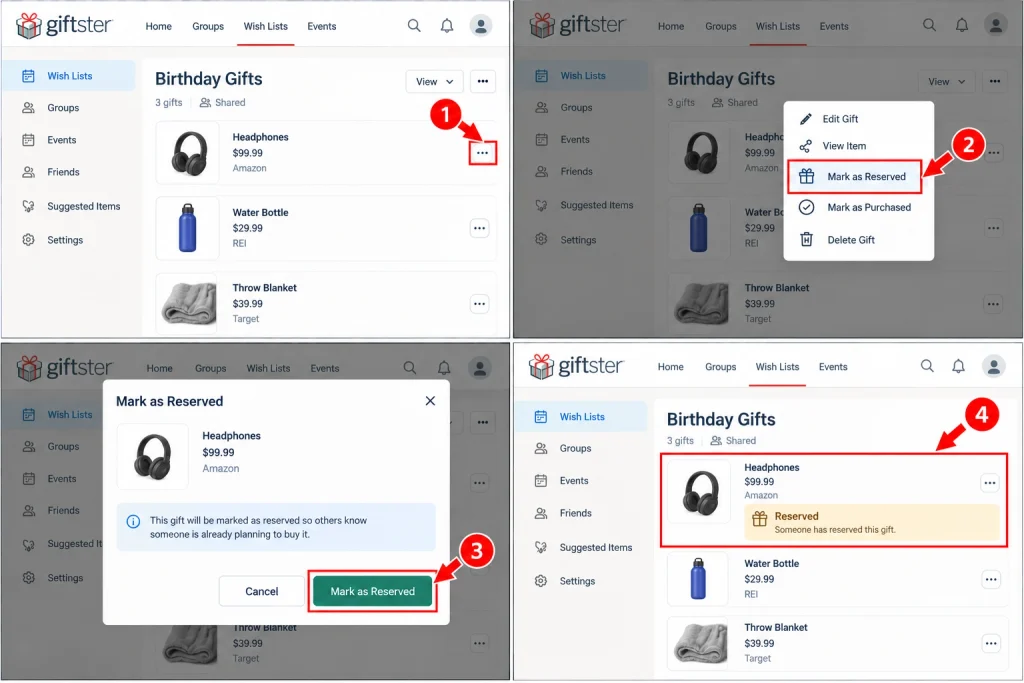Click '$99.99' price inside the reserve dialog
The width and height of the screenshot is (1024, 683).
218,453
